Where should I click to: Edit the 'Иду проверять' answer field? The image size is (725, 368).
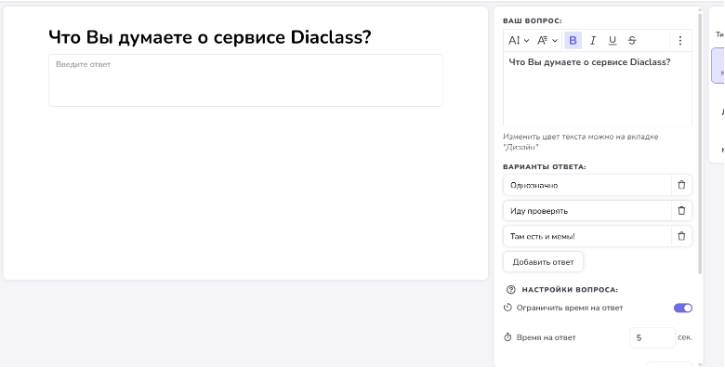(x=587, y=211)
